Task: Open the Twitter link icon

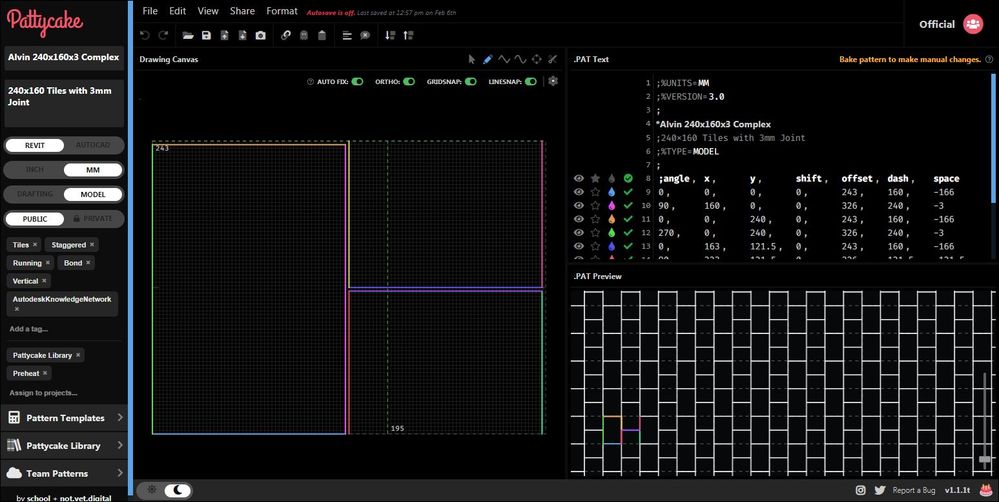Action: pos(879,490)
